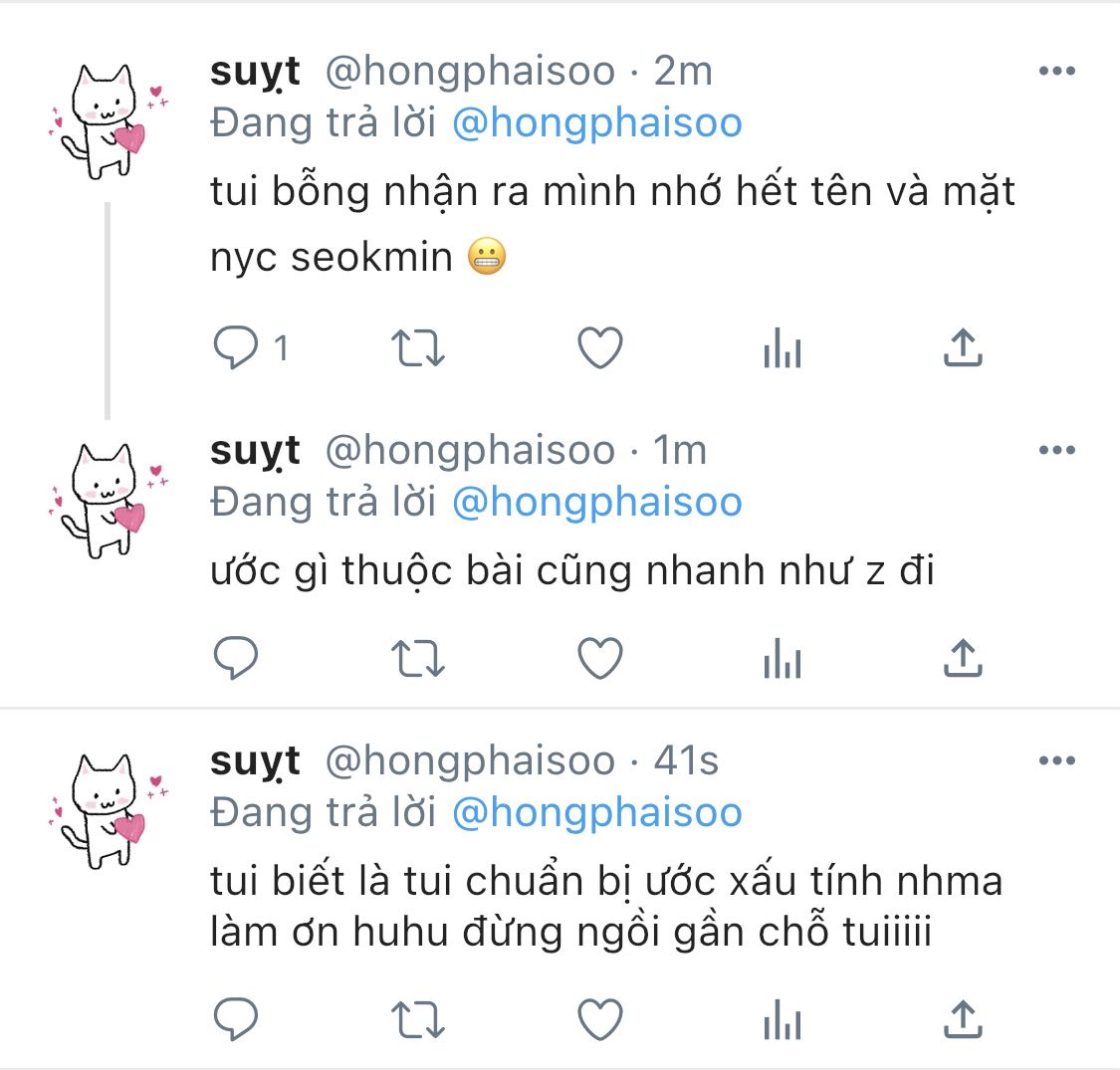
Task: Open more options for the 41s tweet
Action: click(1057, 760)
